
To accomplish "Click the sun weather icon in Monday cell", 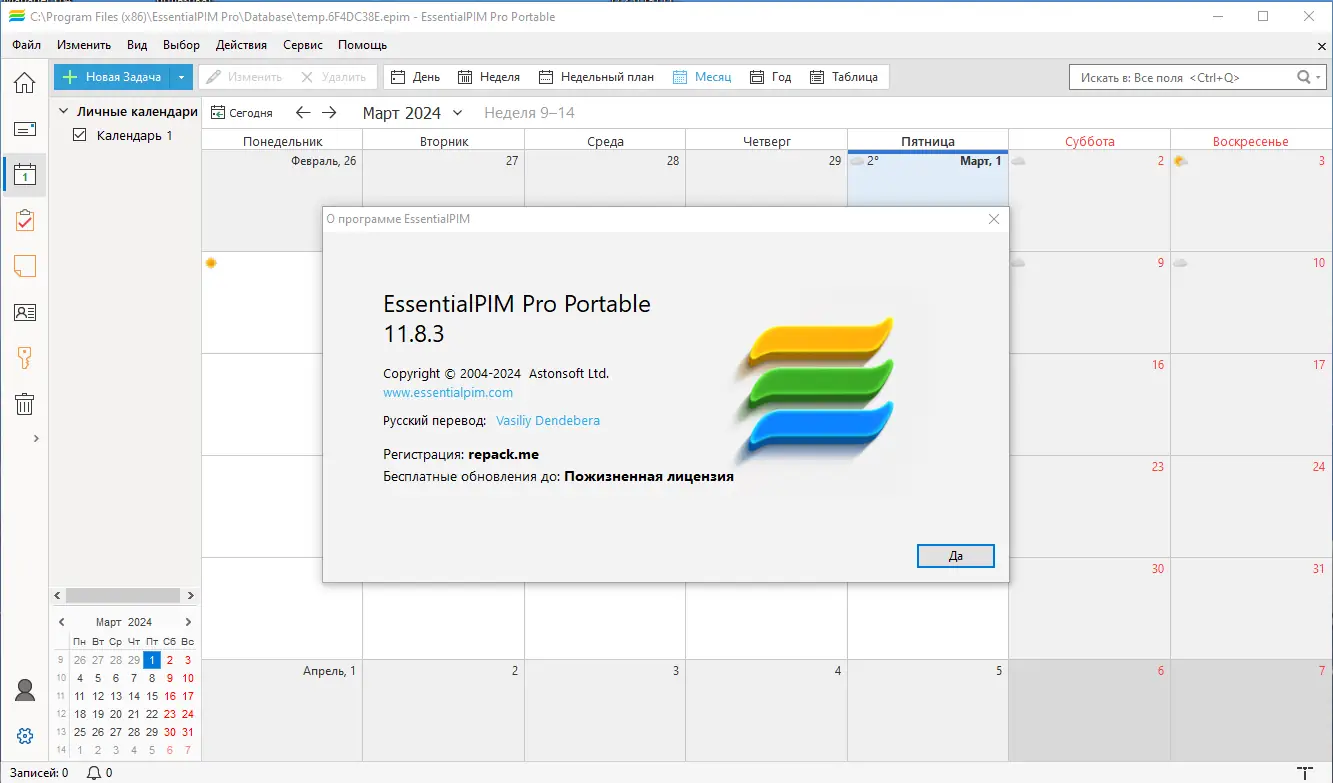I will 210,263.
